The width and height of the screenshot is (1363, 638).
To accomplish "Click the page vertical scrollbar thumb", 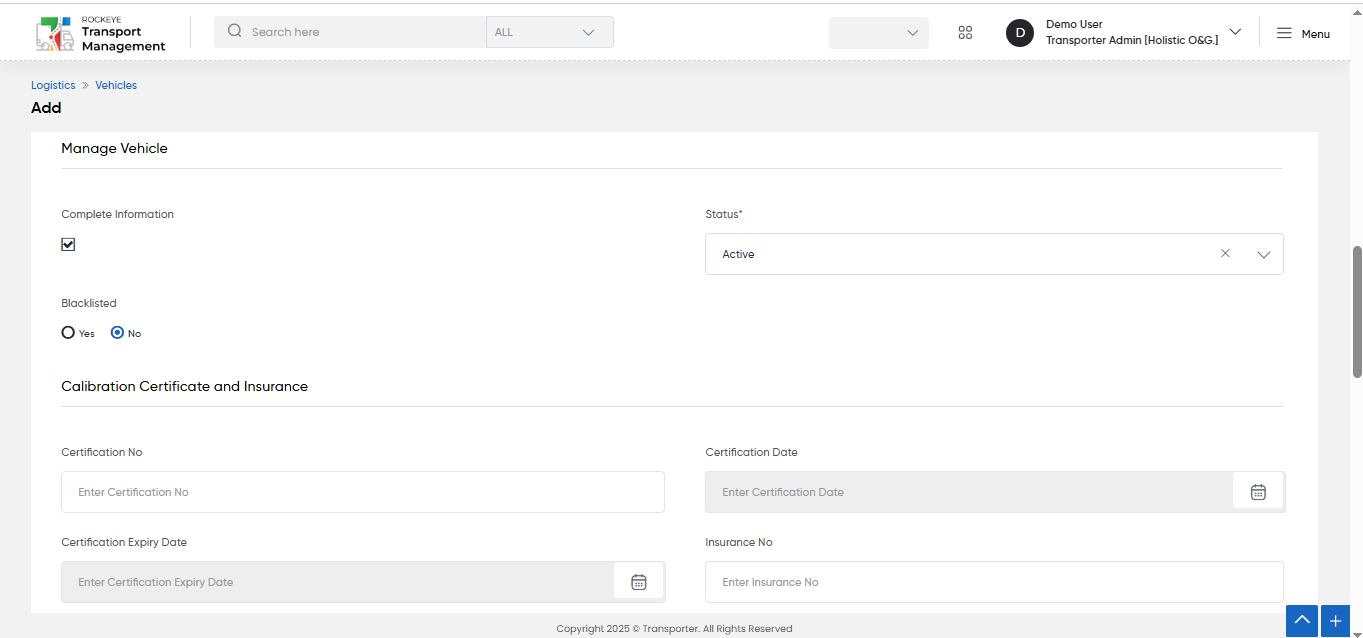I will click(1357, 311).
